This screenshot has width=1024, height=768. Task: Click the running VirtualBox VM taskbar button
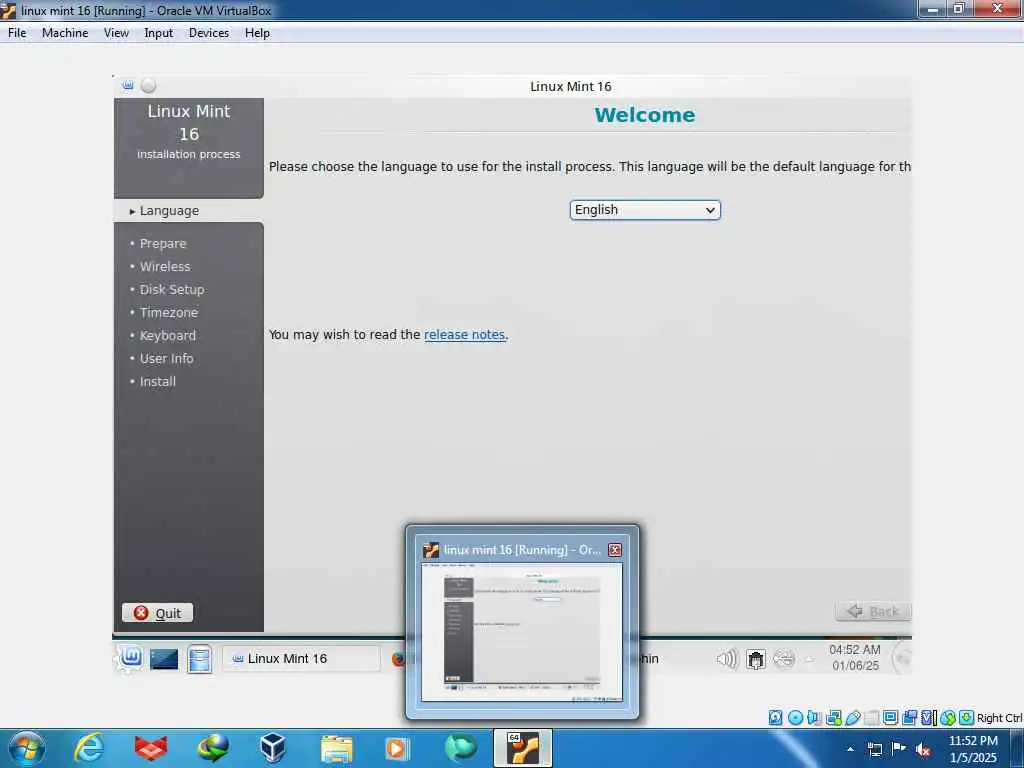click(x=522, y=748)
